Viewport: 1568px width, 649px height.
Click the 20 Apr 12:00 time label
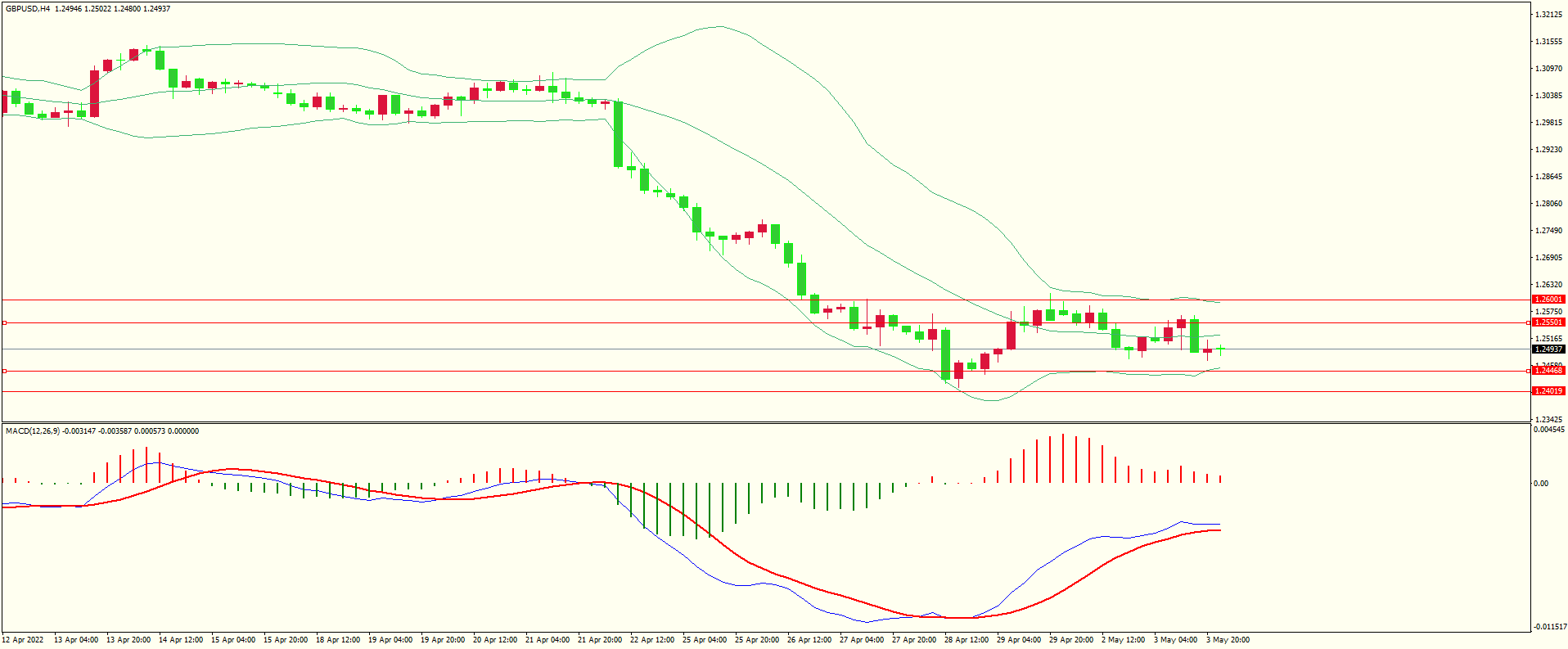click(495, 640)
